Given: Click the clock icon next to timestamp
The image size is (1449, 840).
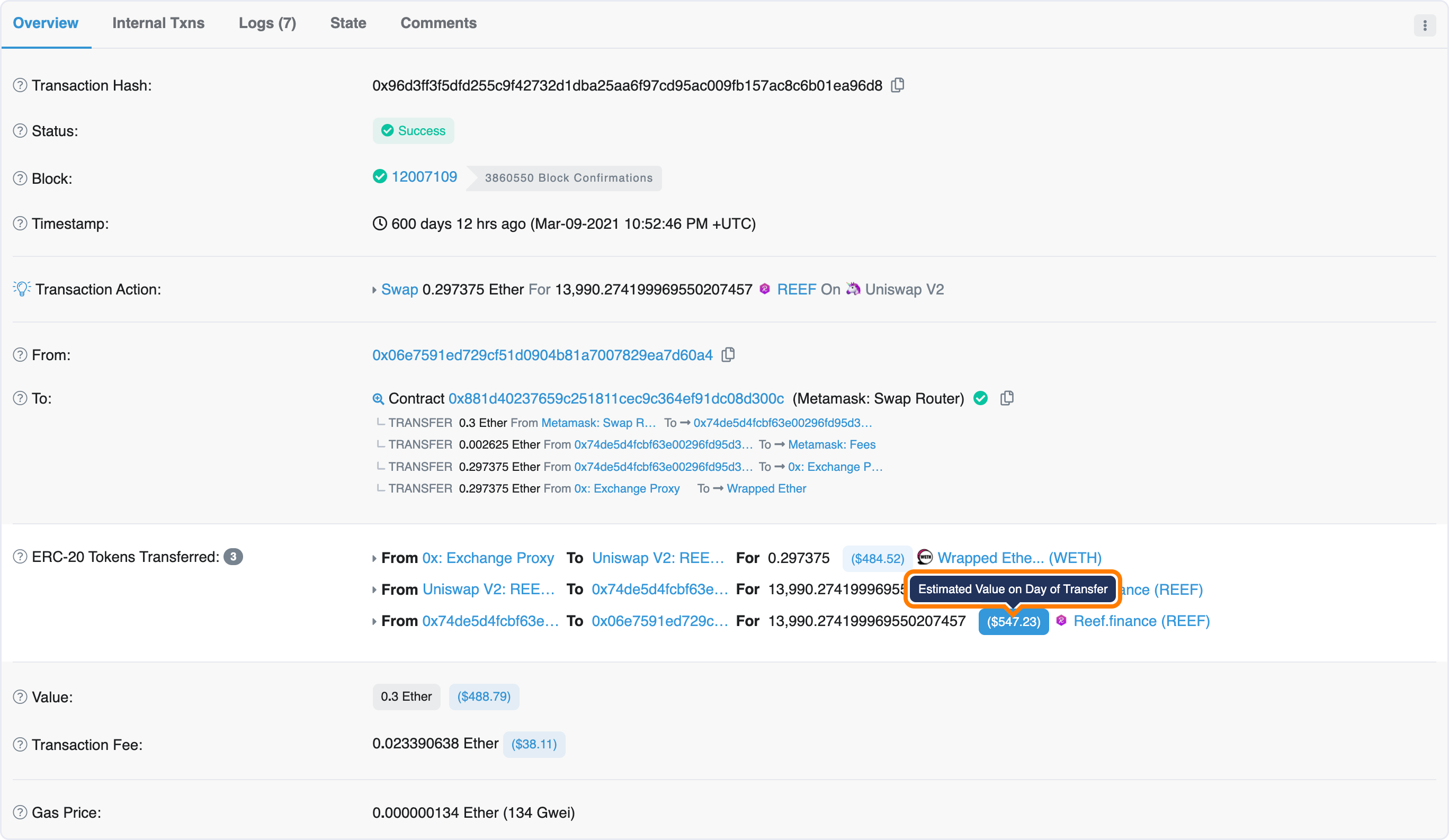Looking at the screenshot, I should tap(380, 223).
